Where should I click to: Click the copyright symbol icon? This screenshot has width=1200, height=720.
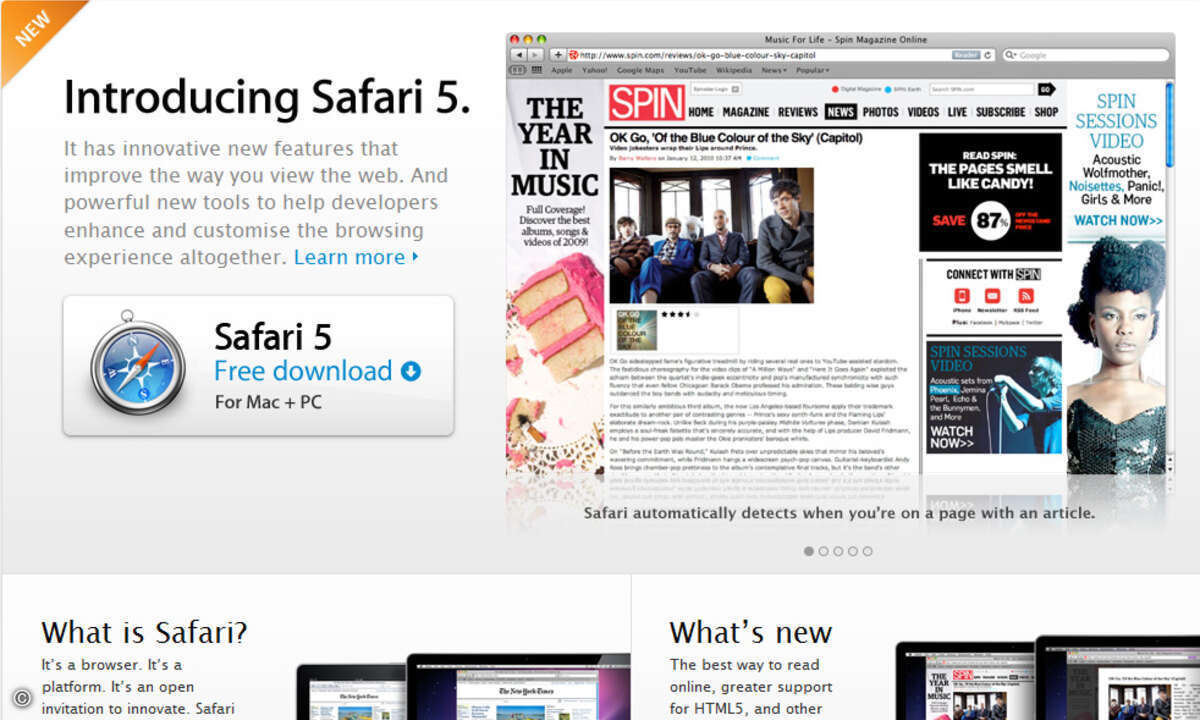[x=22, y=698]
